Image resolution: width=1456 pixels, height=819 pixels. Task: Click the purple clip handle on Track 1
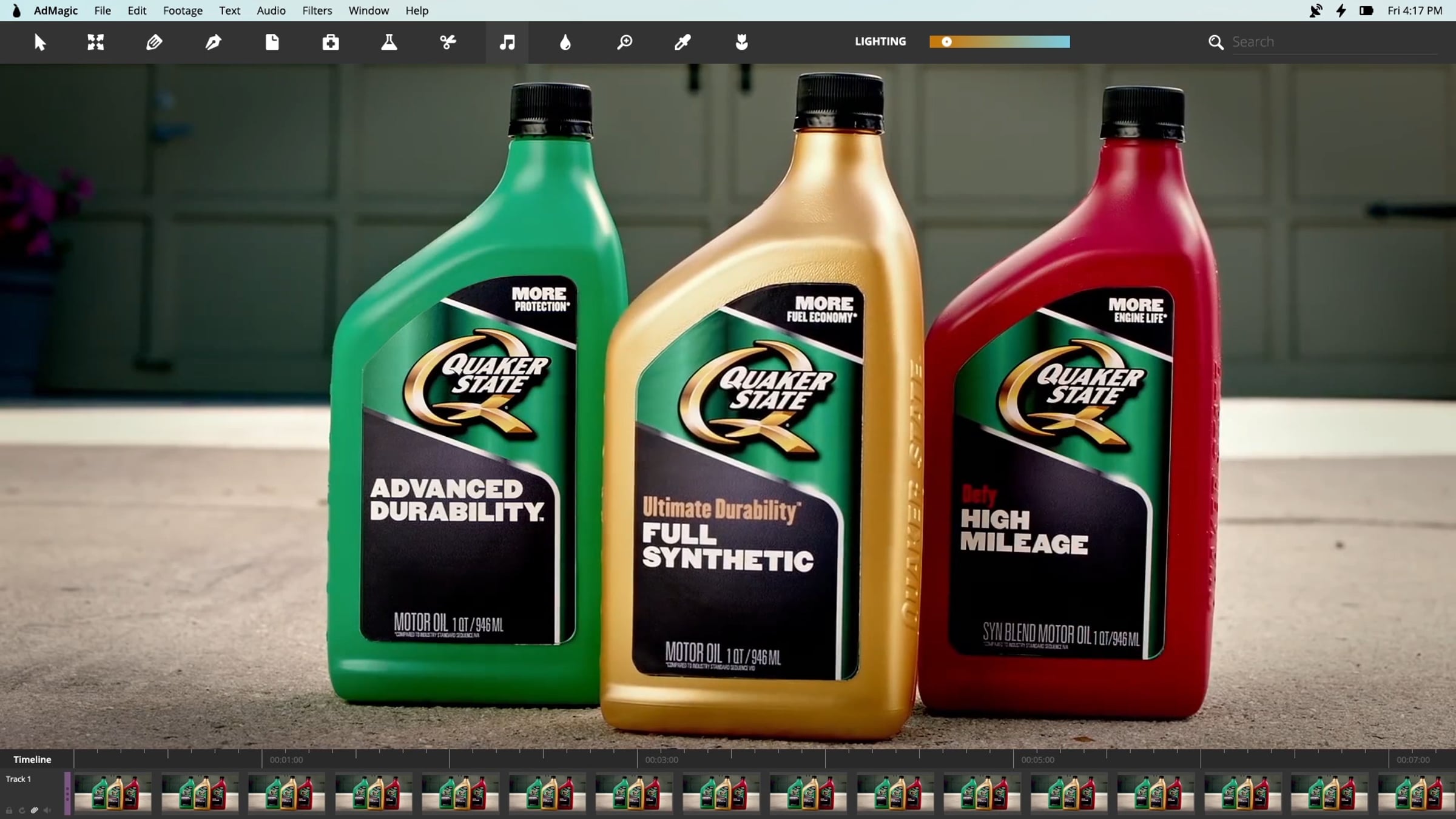coord(67,794)
